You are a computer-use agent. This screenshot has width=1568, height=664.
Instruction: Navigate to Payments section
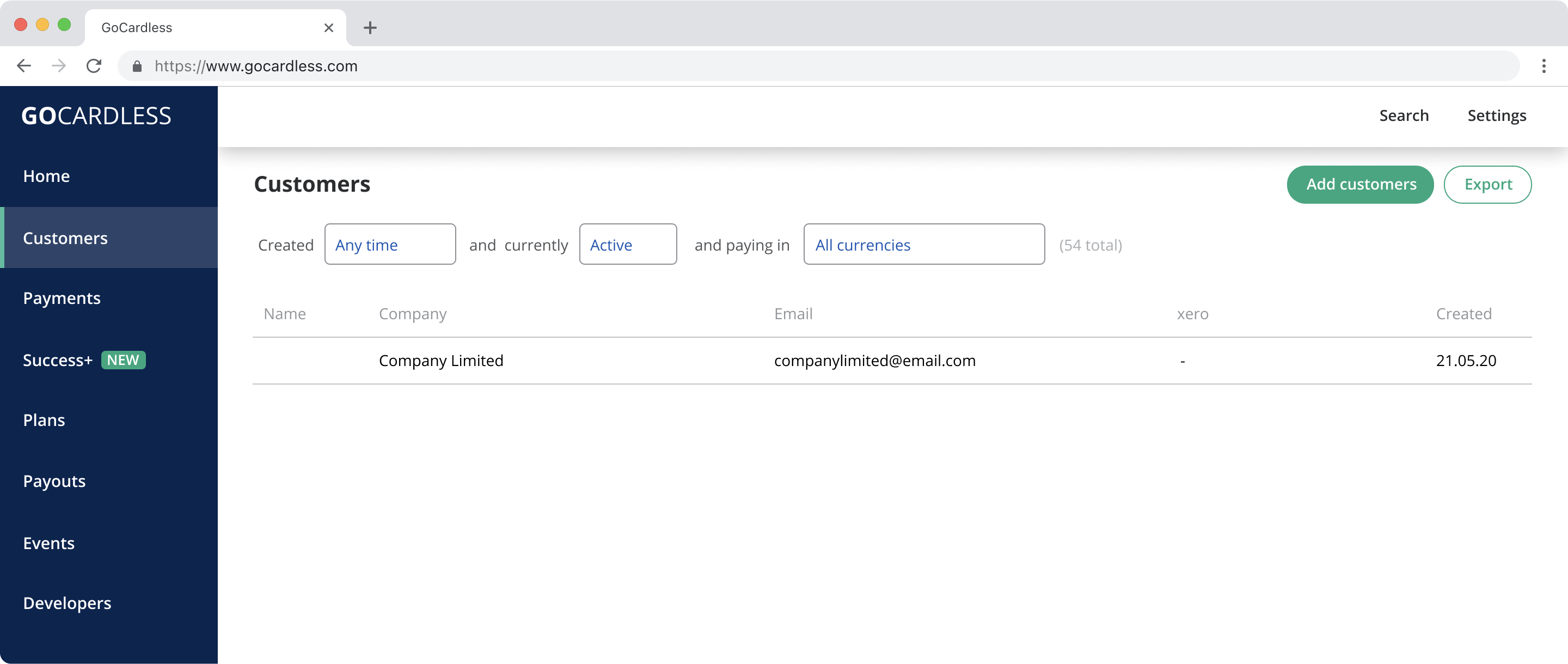(62, 298)
